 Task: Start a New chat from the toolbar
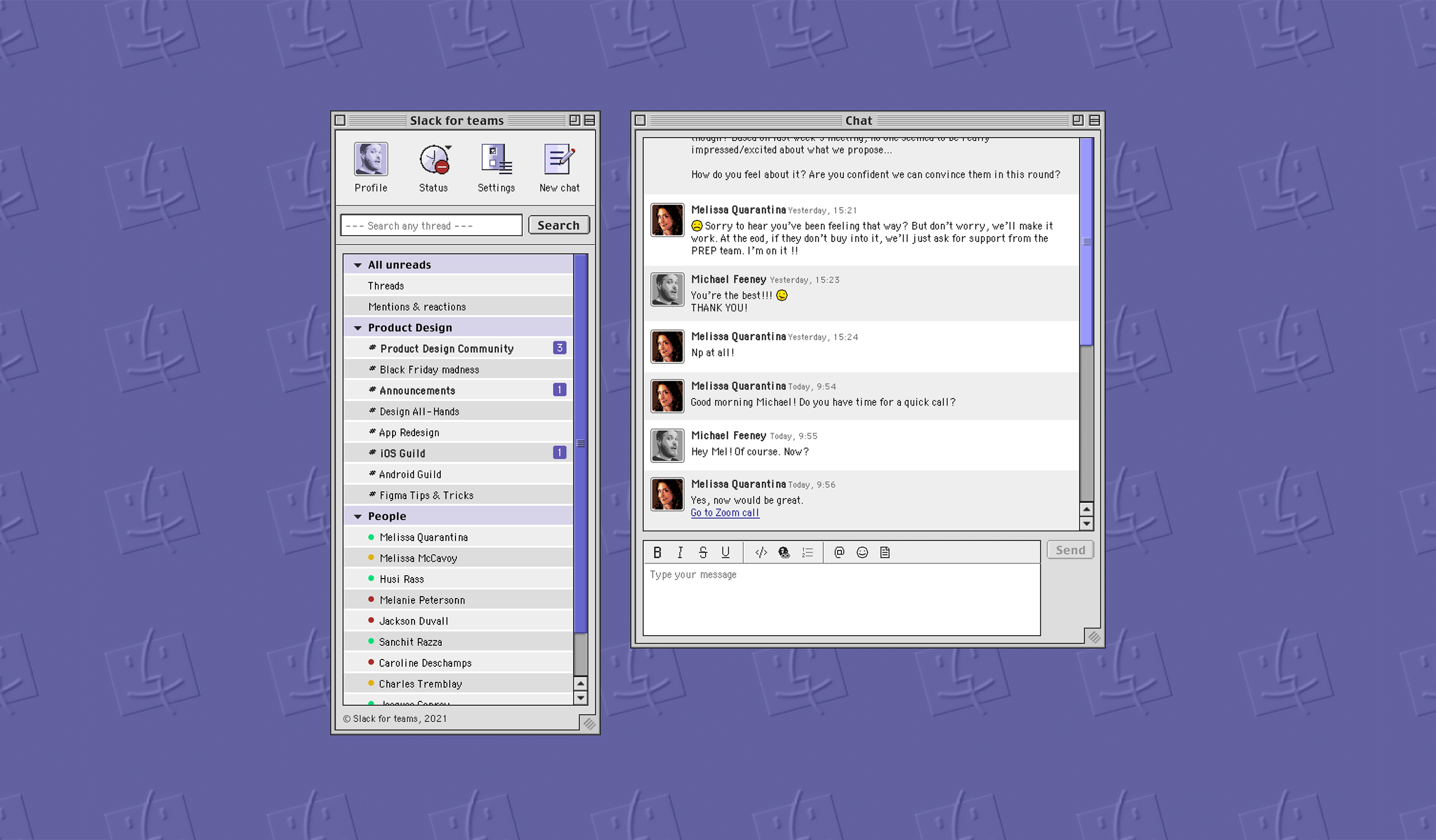coord(559,165)
